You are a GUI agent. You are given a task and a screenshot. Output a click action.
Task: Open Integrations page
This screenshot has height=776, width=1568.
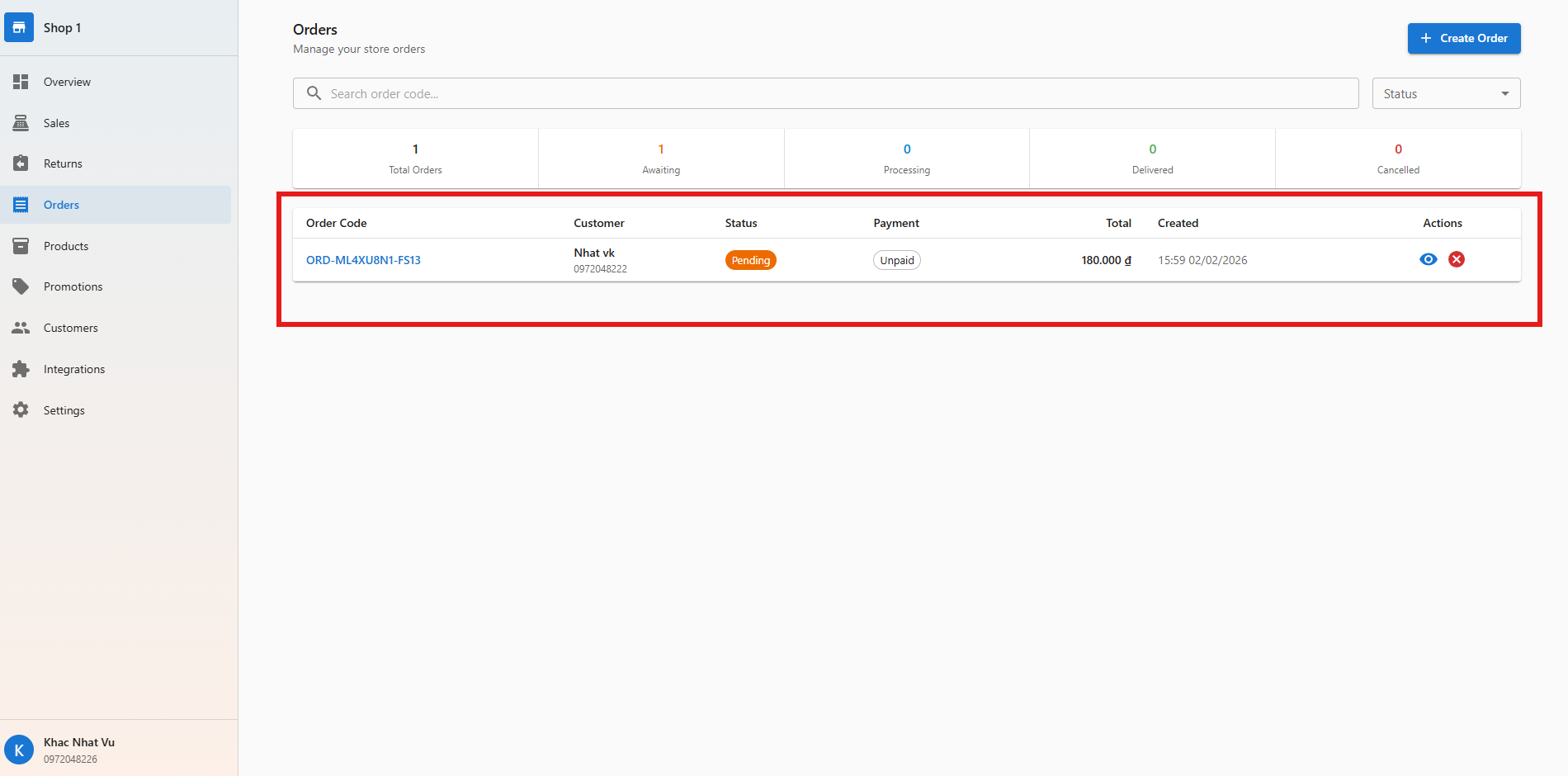[x=116, y=369]
